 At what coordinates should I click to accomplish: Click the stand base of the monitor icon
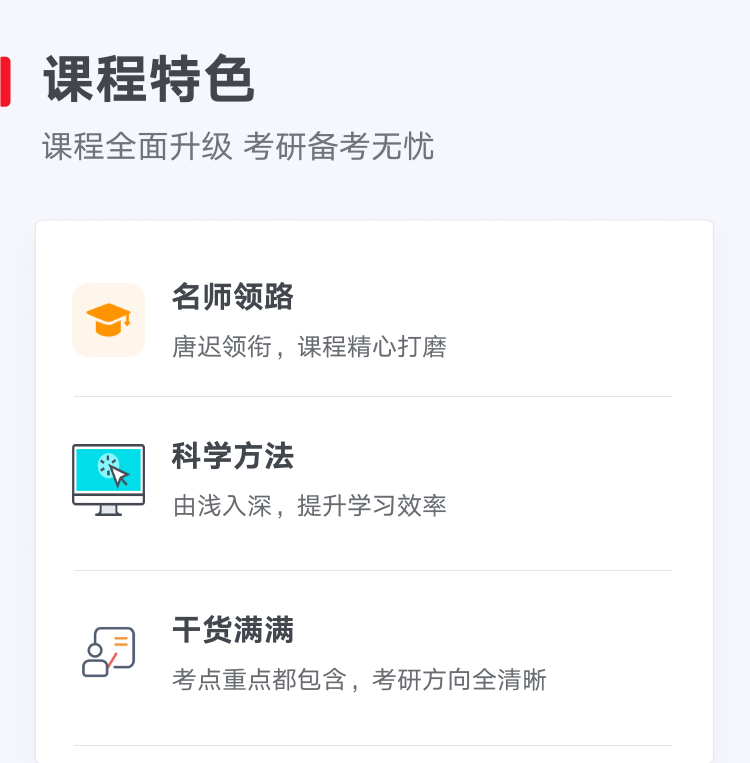click(108, 512)
